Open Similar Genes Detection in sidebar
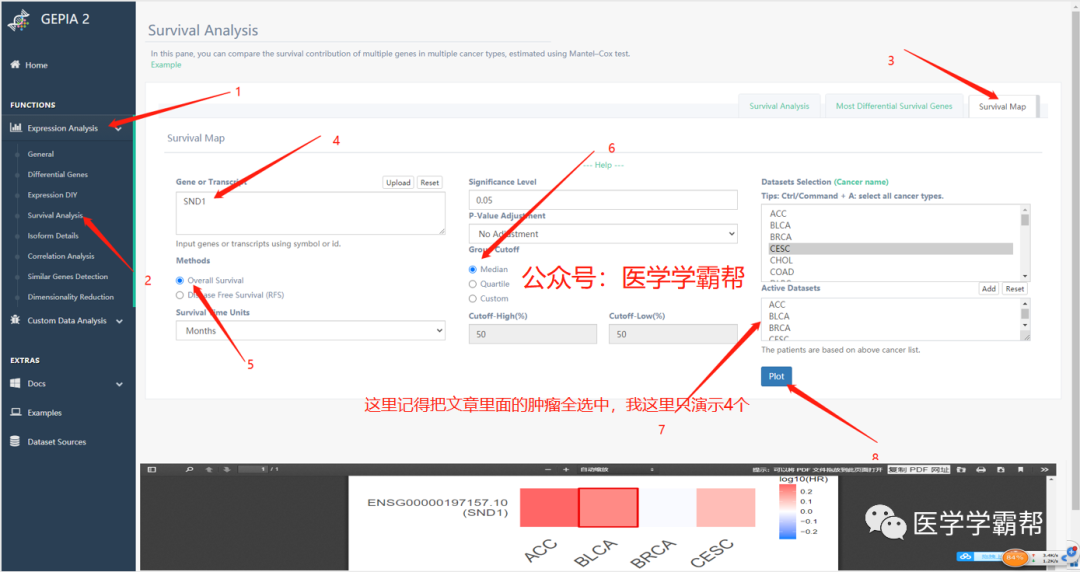The width and height of the screenshot is (1080, 572). pyautogui.click(x=68, y=276)
